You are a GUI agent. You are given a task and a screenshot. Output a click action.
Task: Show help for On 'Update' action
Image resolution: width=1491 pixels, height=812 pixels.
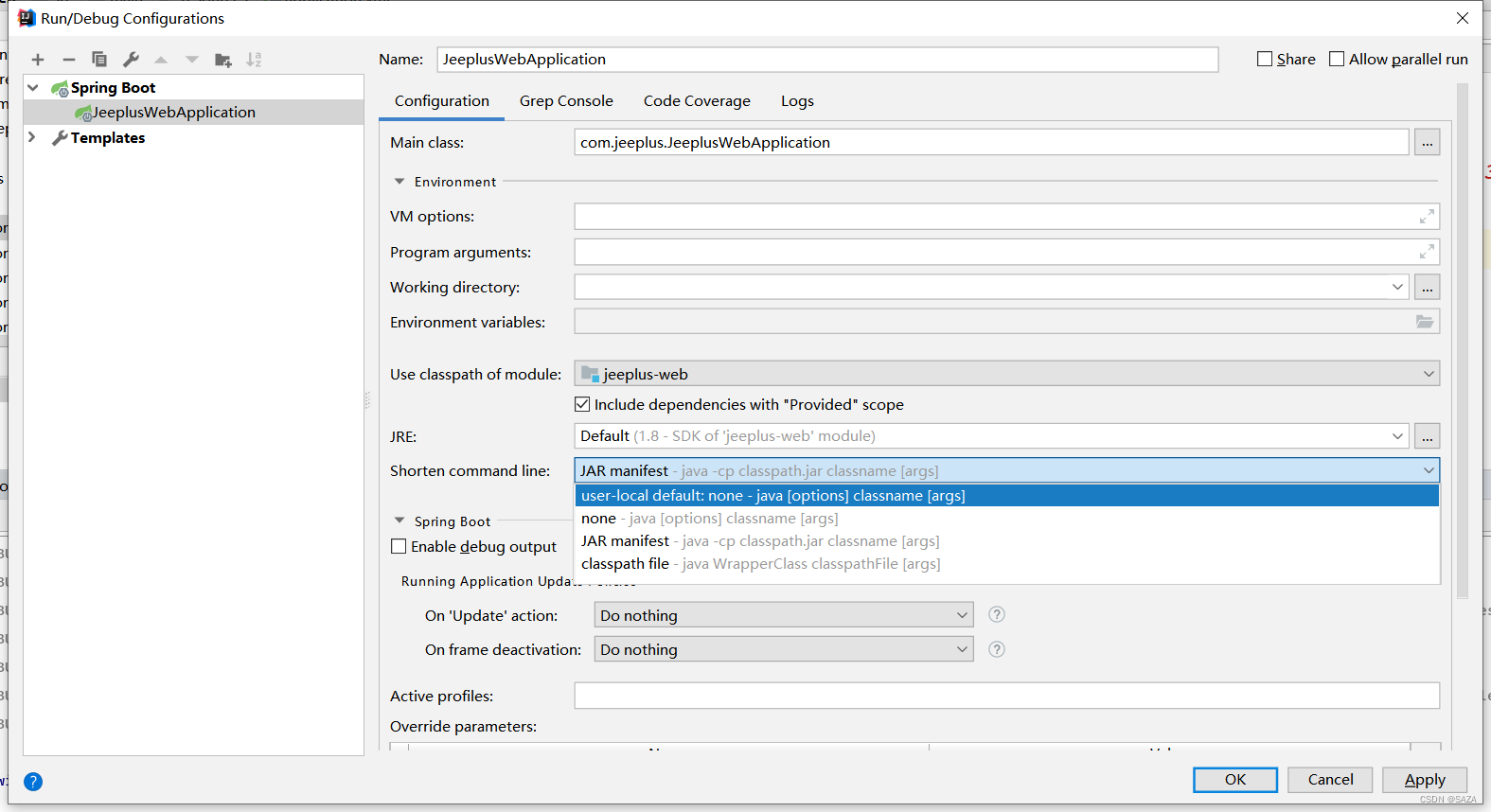(x=997, y=614)
